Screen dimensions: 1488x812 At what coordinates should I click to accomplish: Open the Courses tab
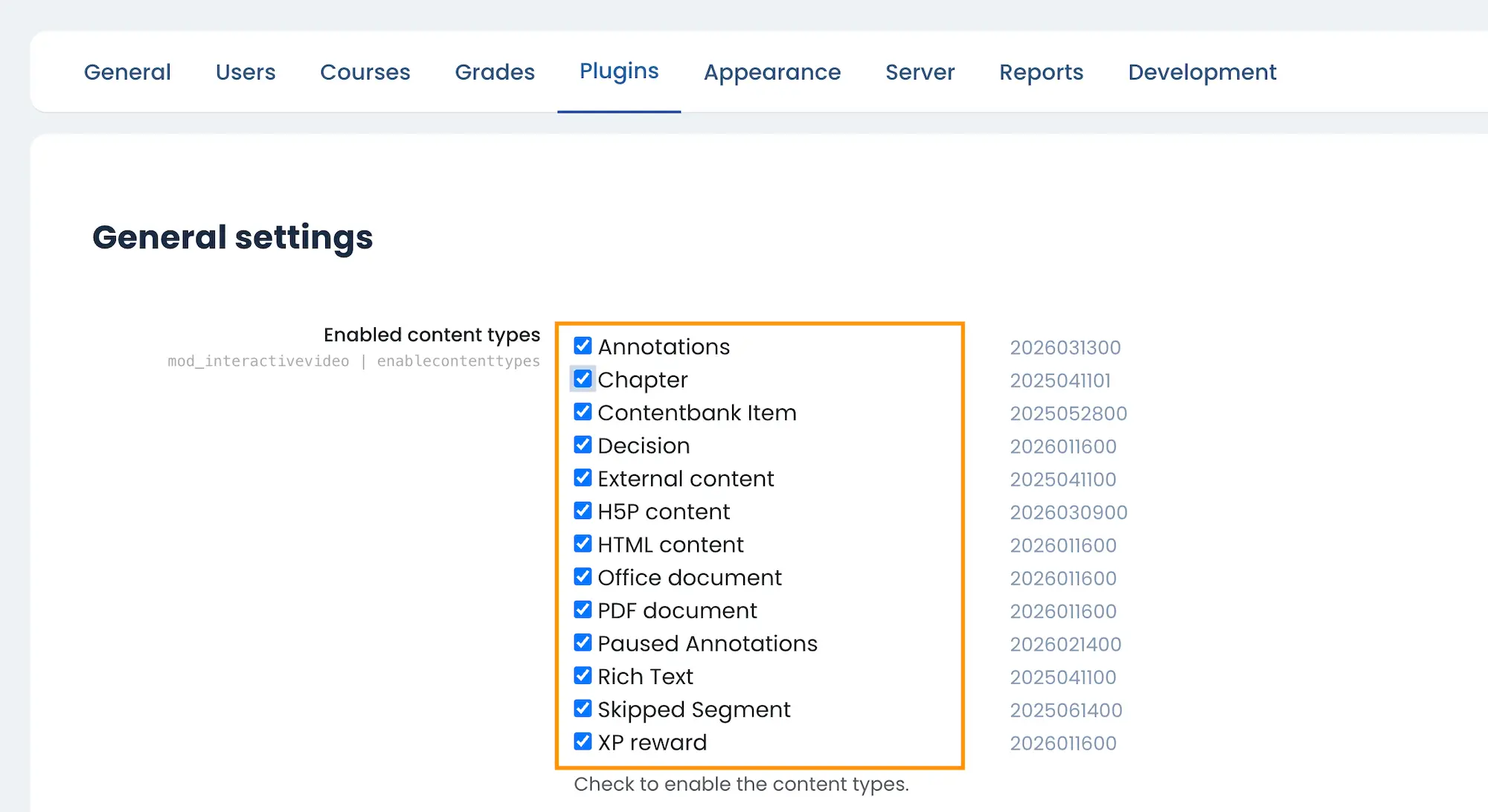pos(365,72)
